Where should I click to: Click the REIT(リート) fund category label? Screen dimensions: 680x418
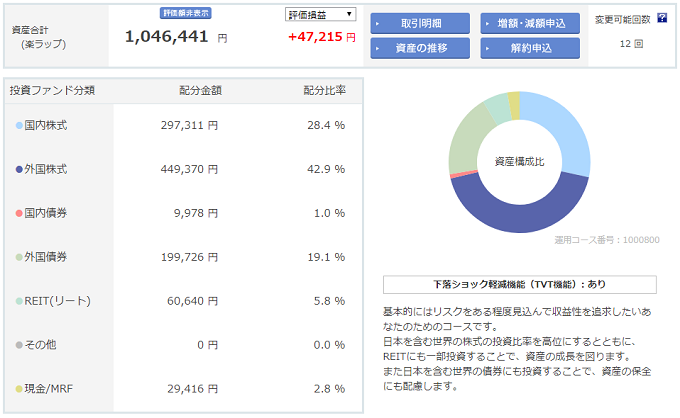click(57, 301)
